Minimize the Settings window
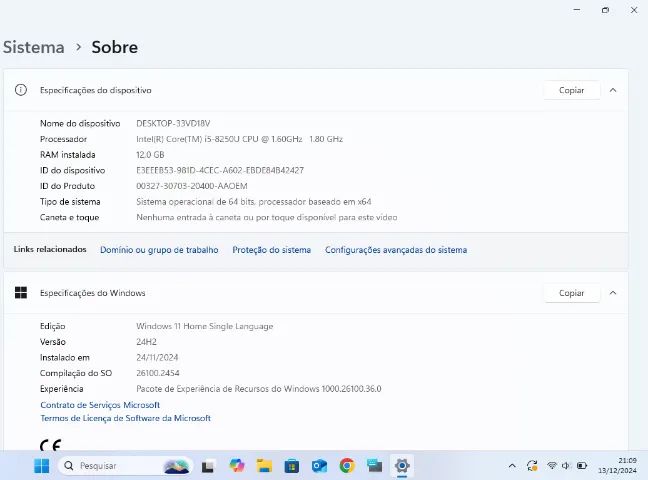Viewport: 648px width, 480px height. click(x=577, y=10)
